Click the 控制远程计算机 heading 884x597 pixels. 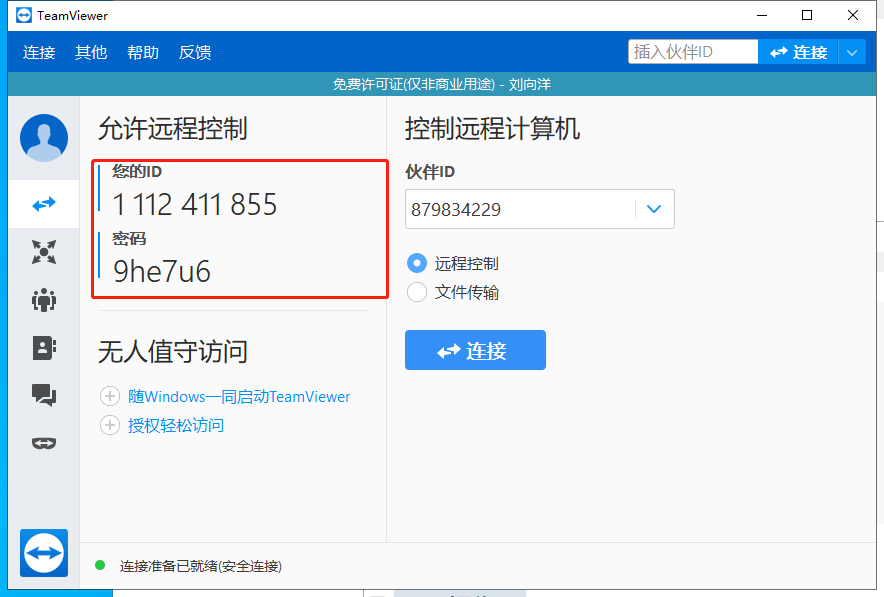coord(492,129)
